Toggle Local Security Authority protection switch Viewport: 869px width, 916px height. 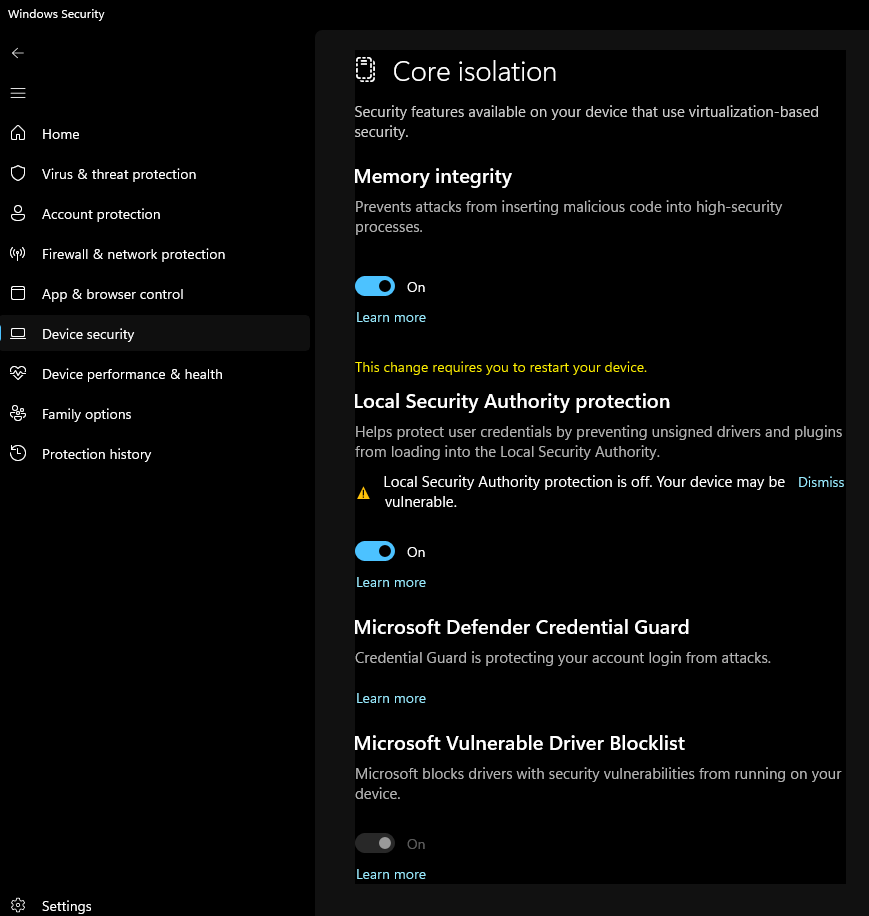[x=375, y=551]
